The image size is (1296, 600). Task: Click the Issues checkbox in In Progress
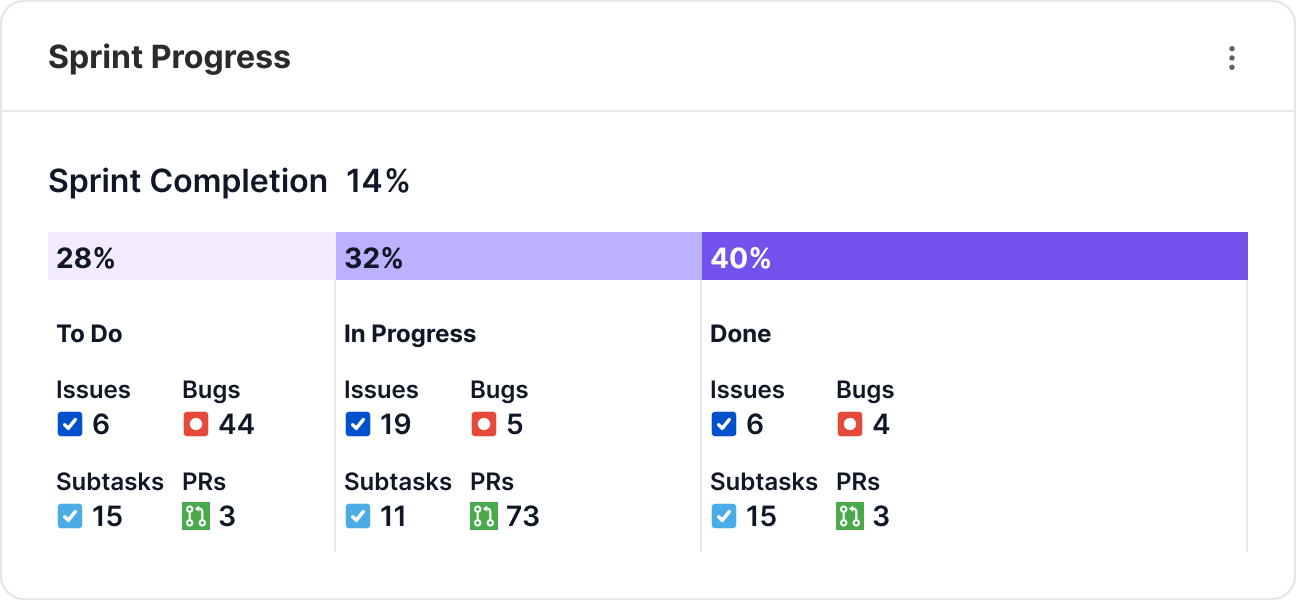(x=357, y=424)
